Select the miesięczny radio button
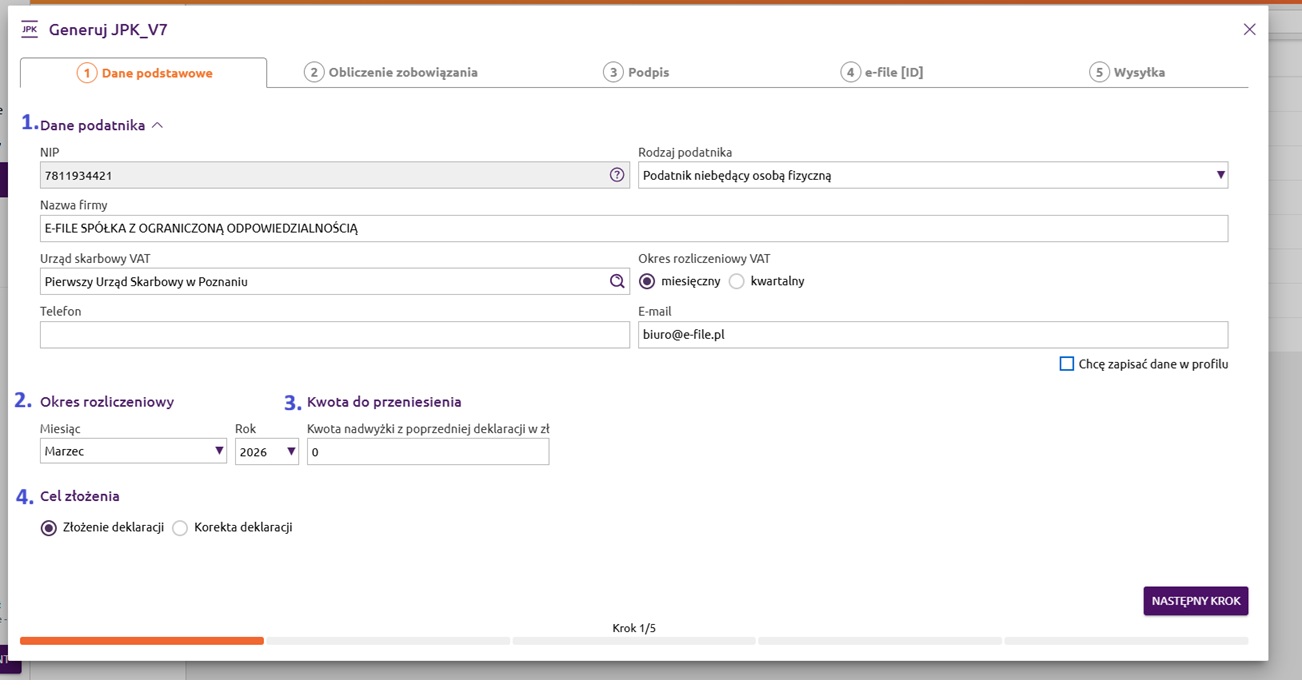 click(x=647, y=282)
